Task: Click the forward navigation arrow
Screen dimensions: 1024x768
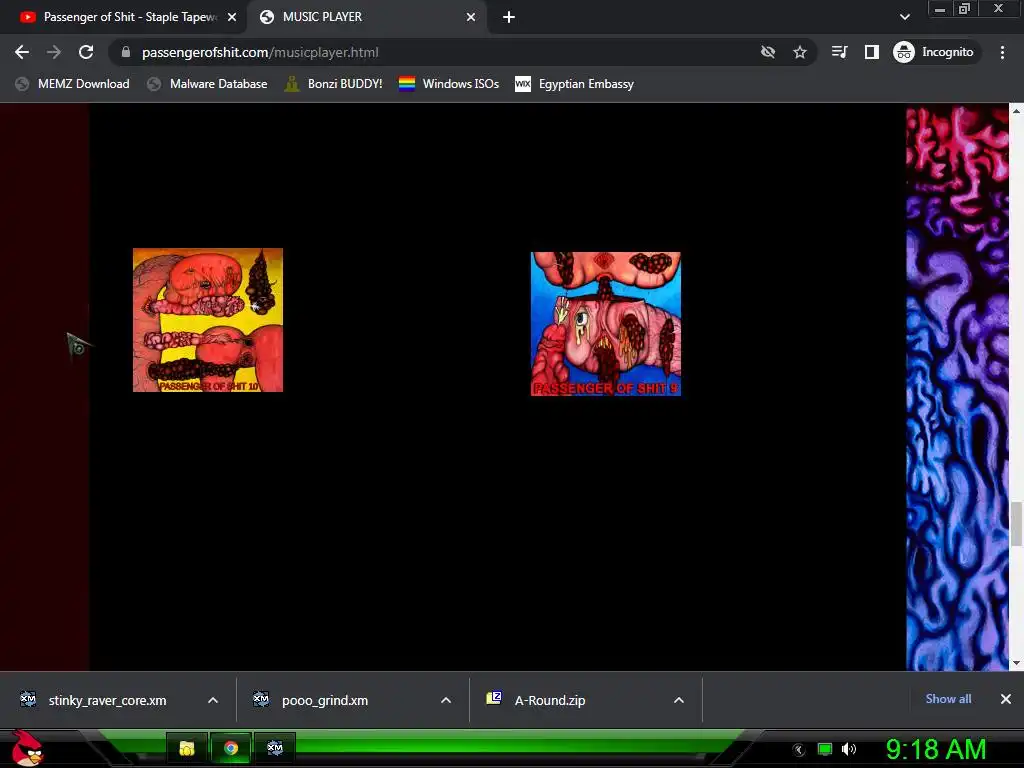Action: click(x=54, y=52)
